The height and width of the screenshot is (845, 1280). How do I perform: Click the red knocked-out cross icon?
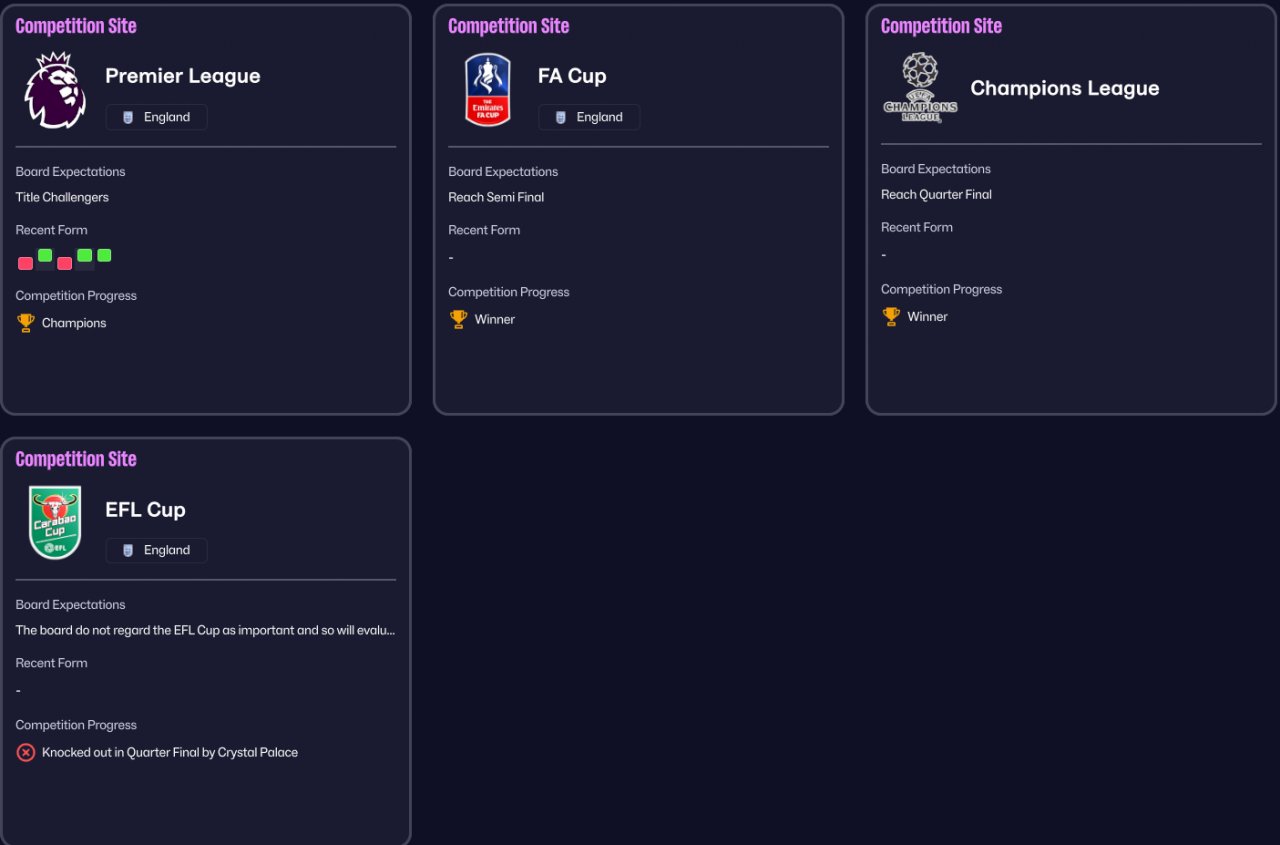pos(26,752)
